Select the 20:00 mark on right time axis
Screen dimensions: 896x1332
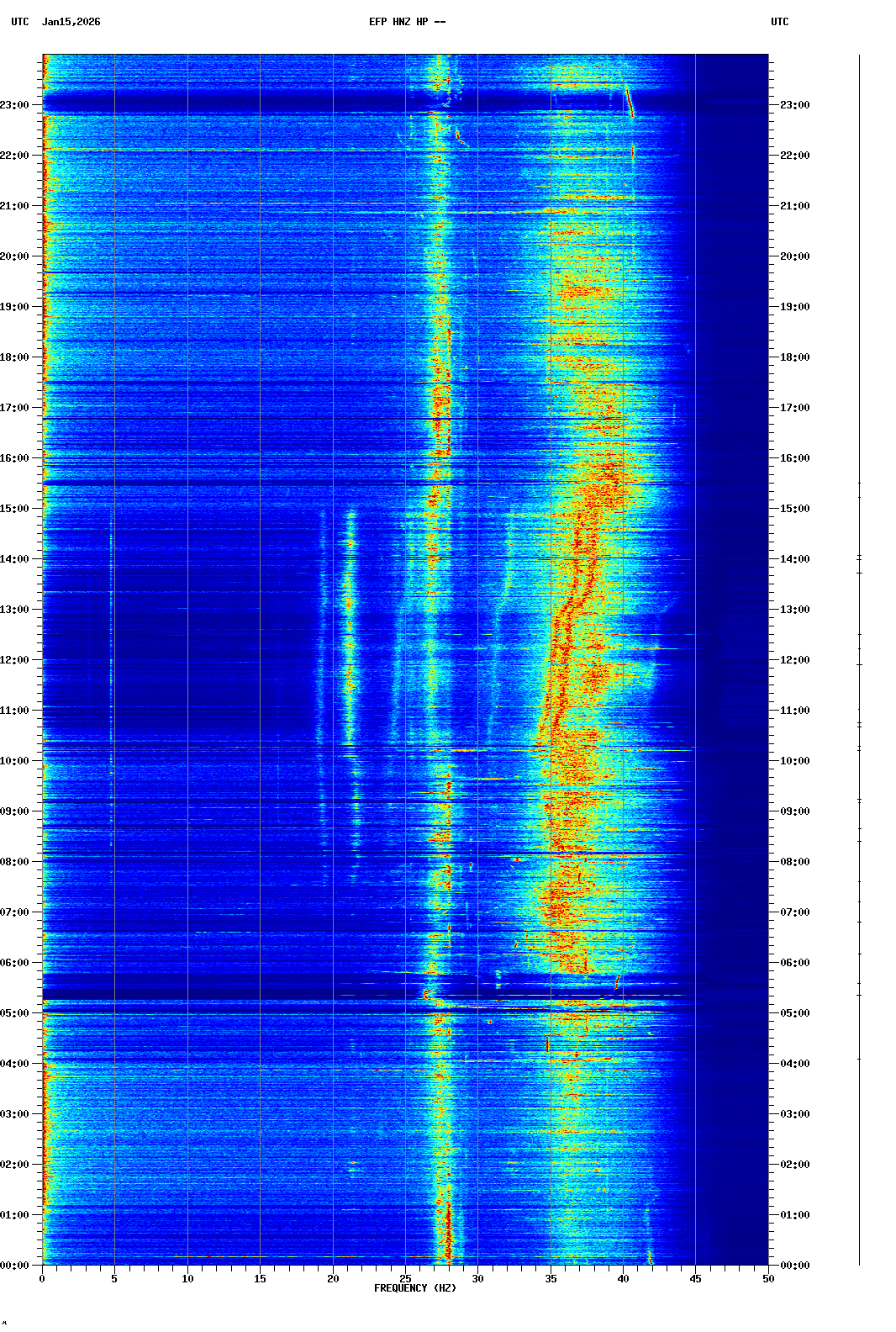(794, 256)
